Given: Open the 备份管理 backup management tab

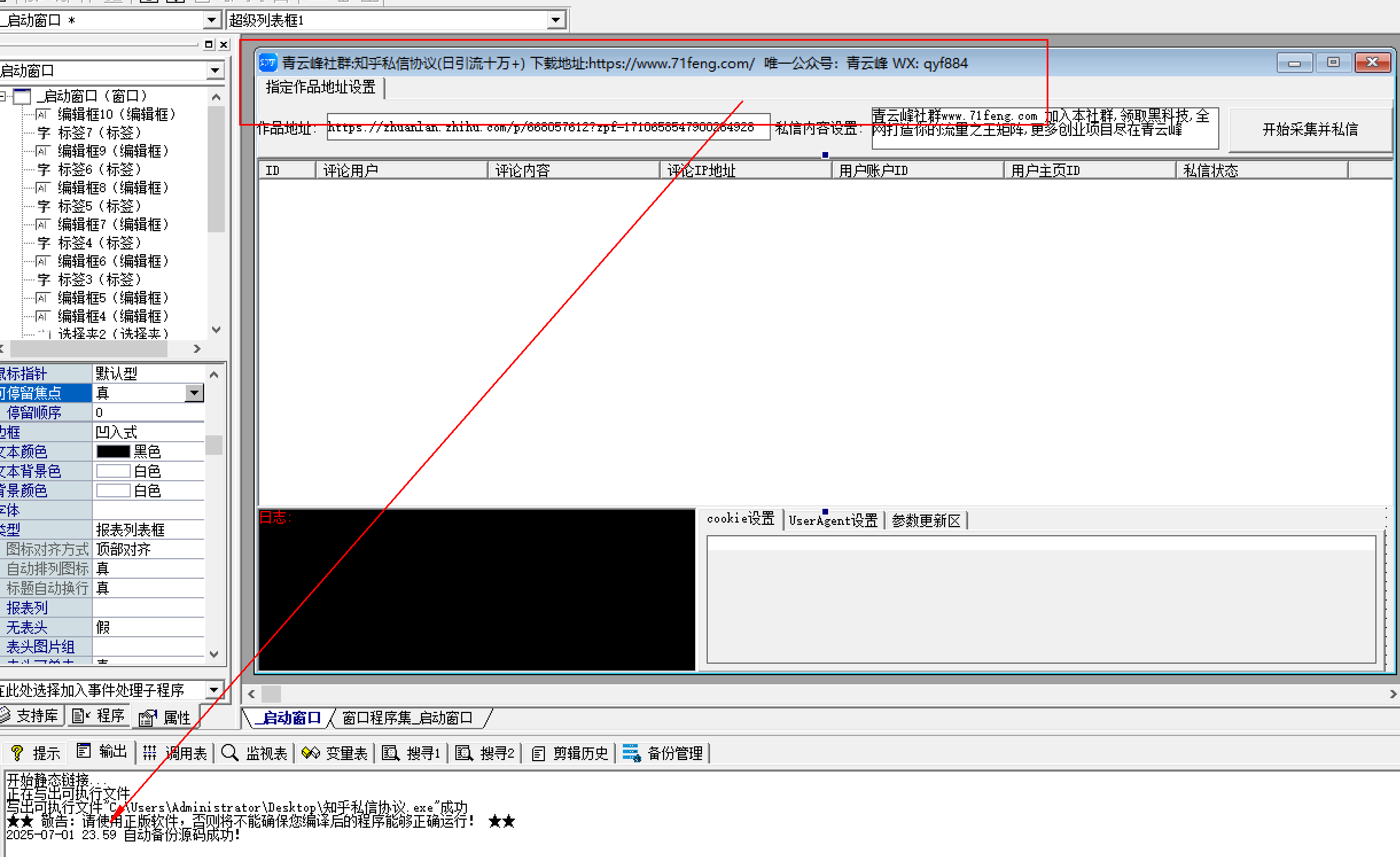Looking at the screenshot, I should (x=664, y=753).
